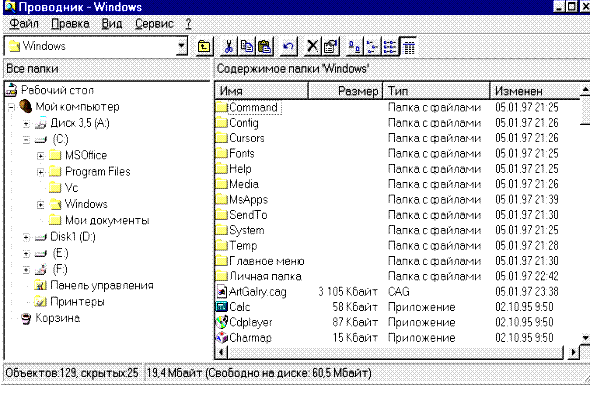Switch to small icons view
This screenshot has width=590, height=394.
372,47
